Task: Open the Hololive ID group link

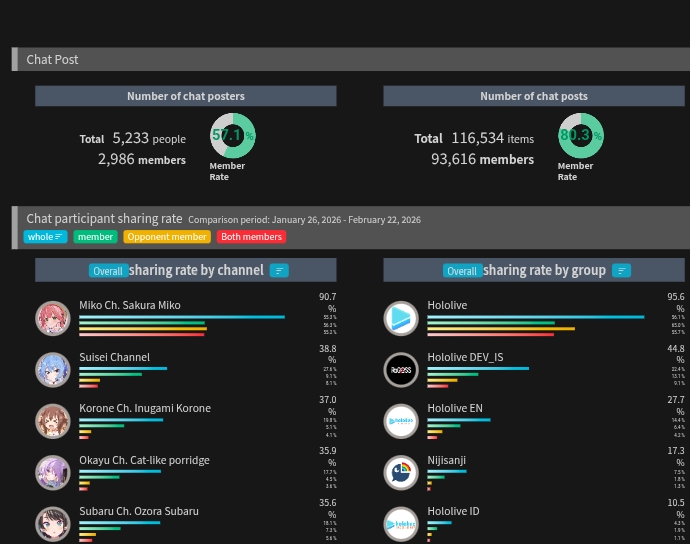Action: click(x=453, y=511)
